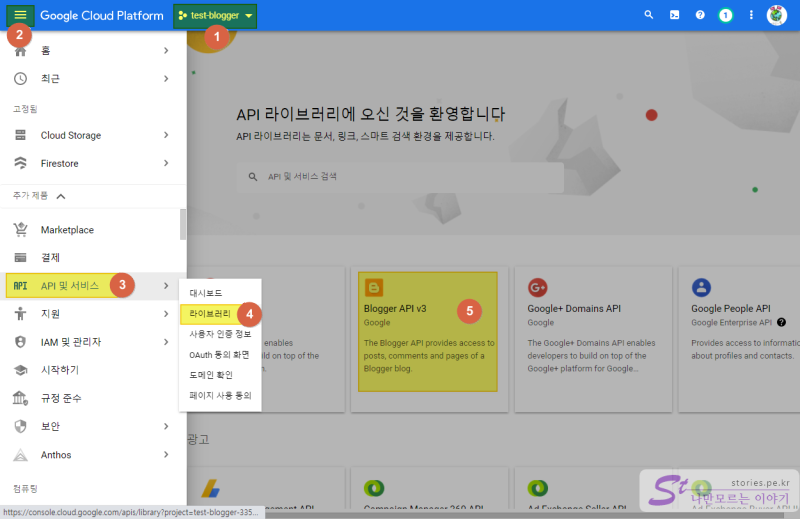Open the three-dot settings menu
This screenshot has height=519, width=800.
point(751,15)
